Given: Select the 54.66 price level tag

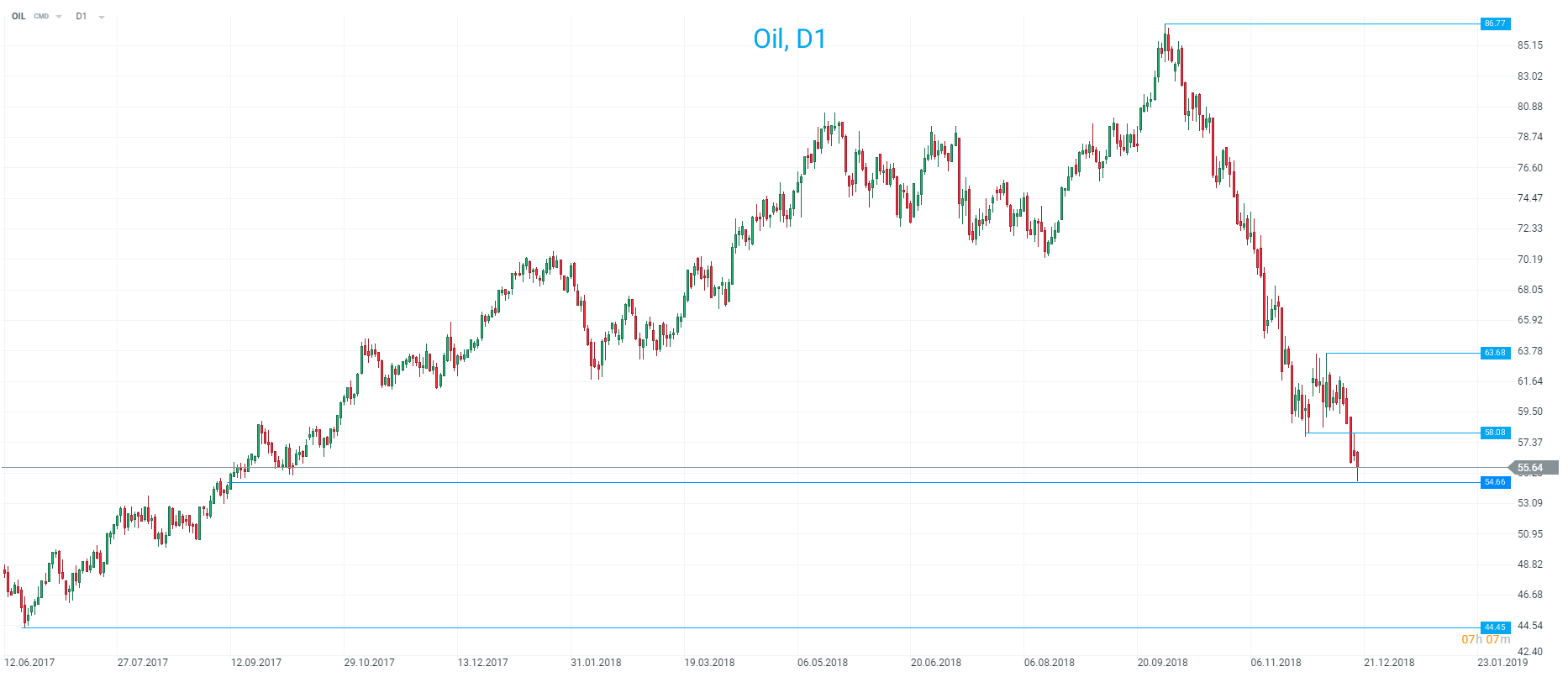Looking at the screenshot, I should pos(1495,482).
